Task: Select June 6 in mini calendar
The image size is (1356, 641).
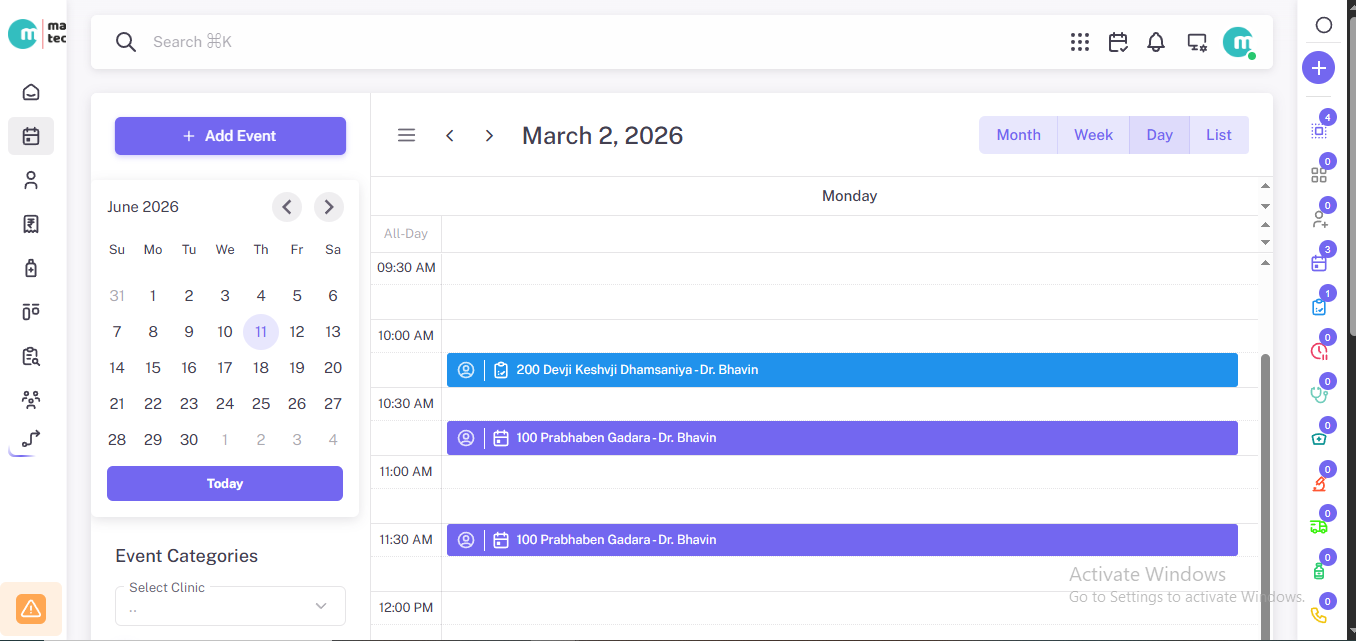Action: coord(333,296)
